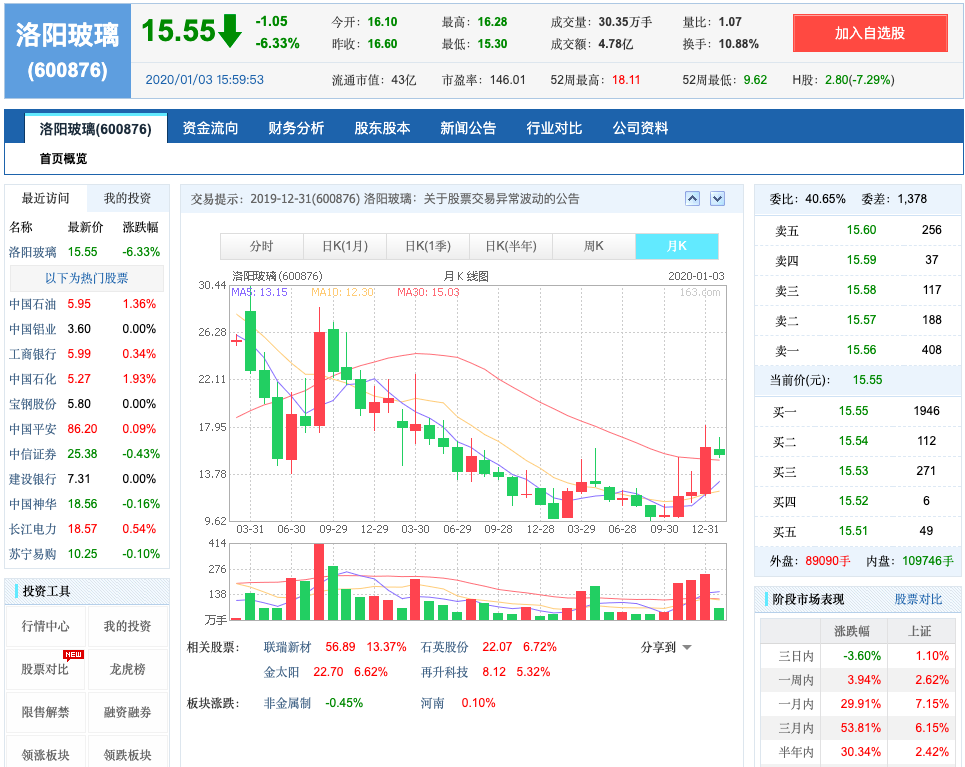Open the 洛阳玻璃 row in recent visits

click(x=33, y=252)
